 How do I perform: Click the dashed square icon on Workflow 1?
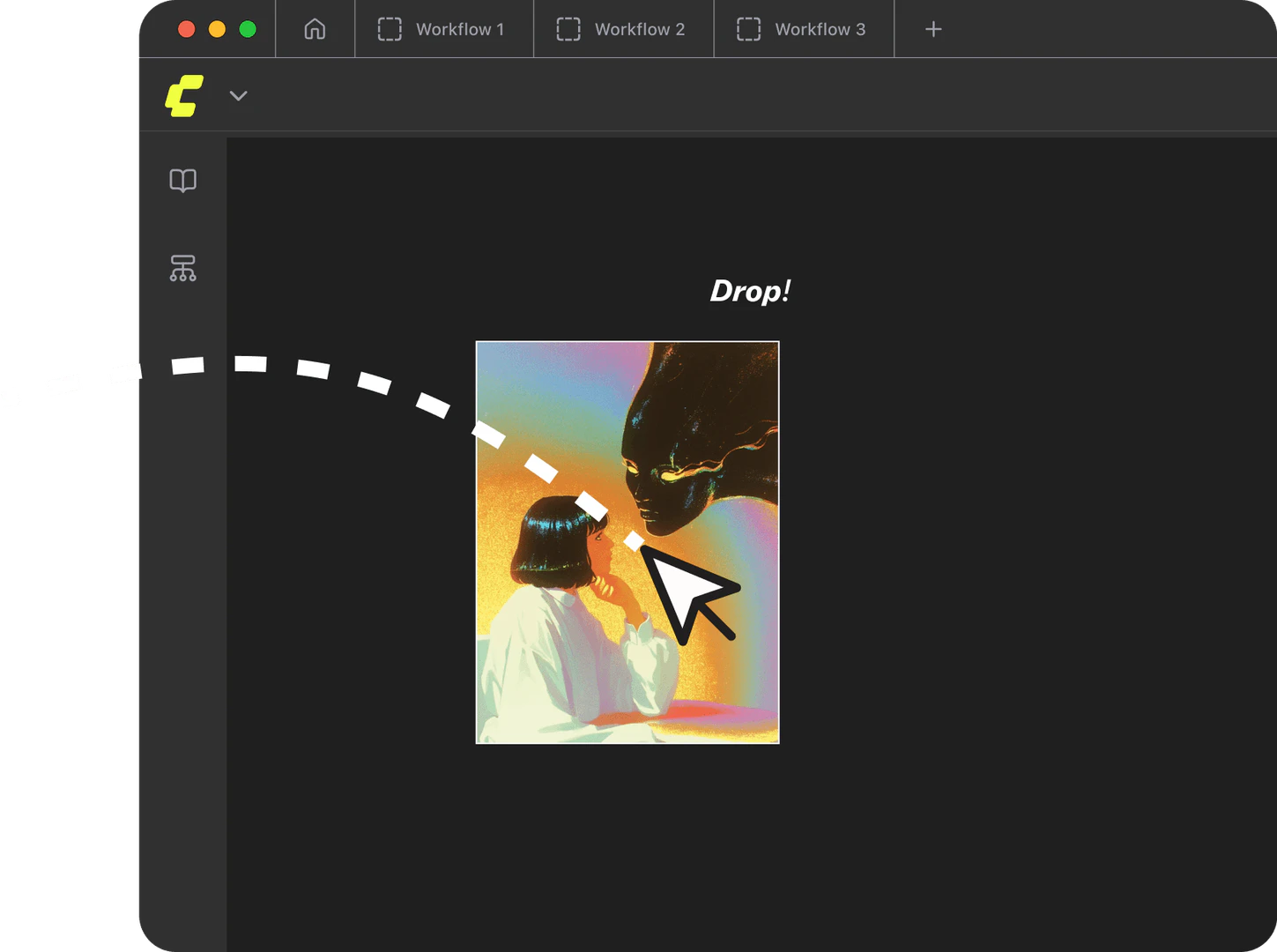pyautogui.click(x=390, y=29)
